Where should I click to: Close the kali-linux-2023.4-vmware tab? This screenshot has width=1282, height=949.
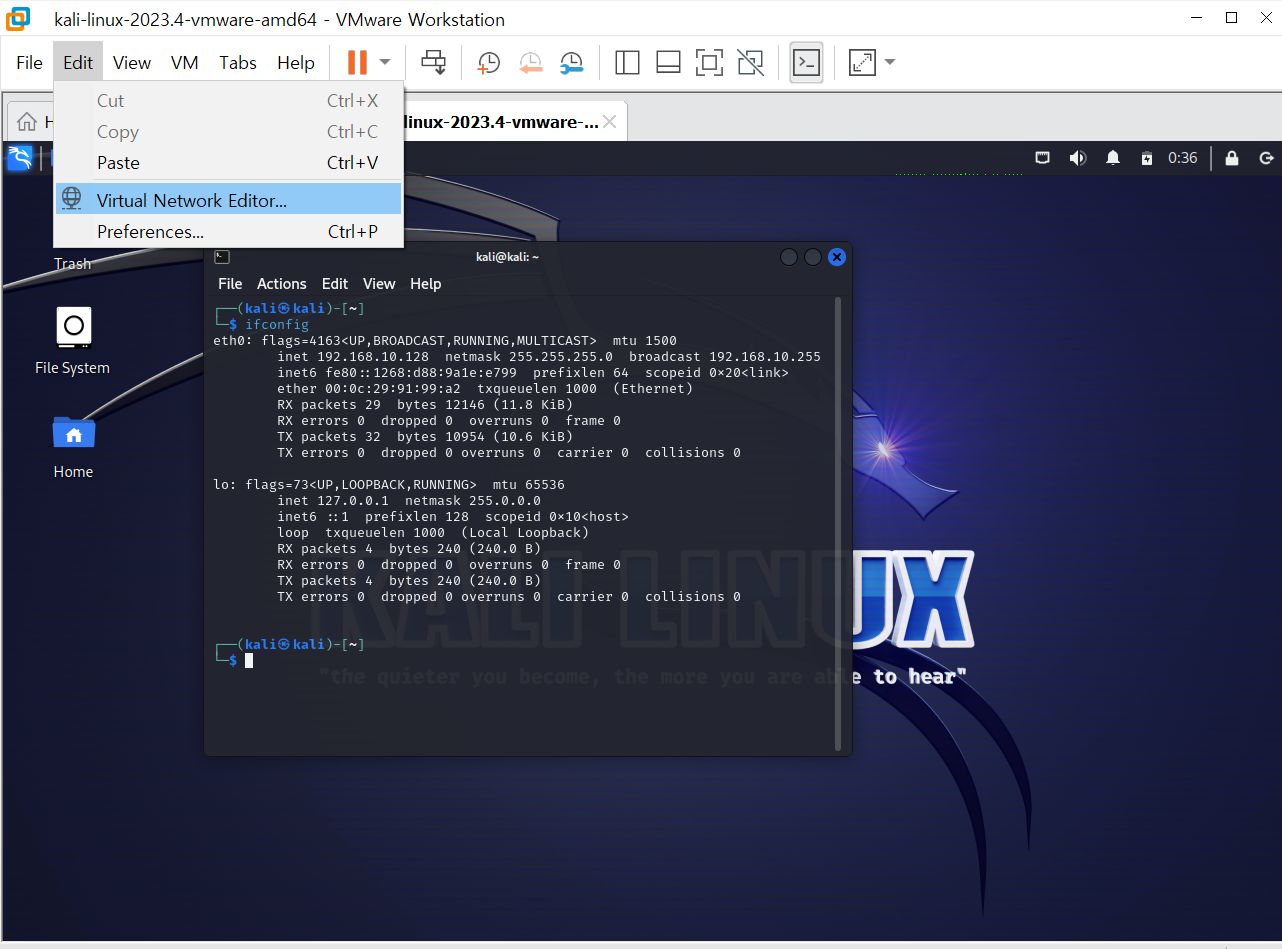point(610,122)
